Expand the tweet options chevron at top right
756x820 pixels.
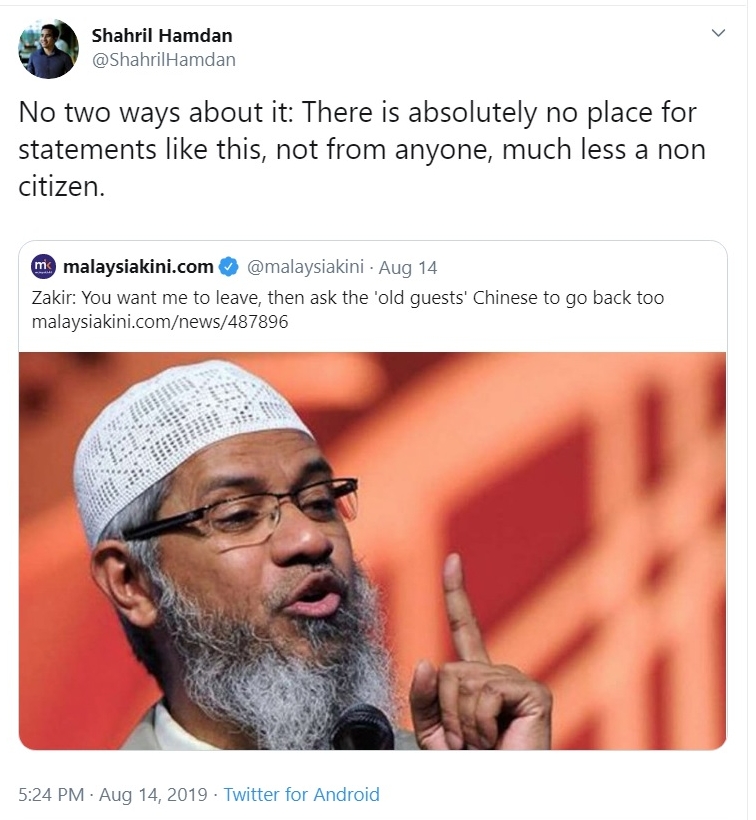(x=719, y=33)
